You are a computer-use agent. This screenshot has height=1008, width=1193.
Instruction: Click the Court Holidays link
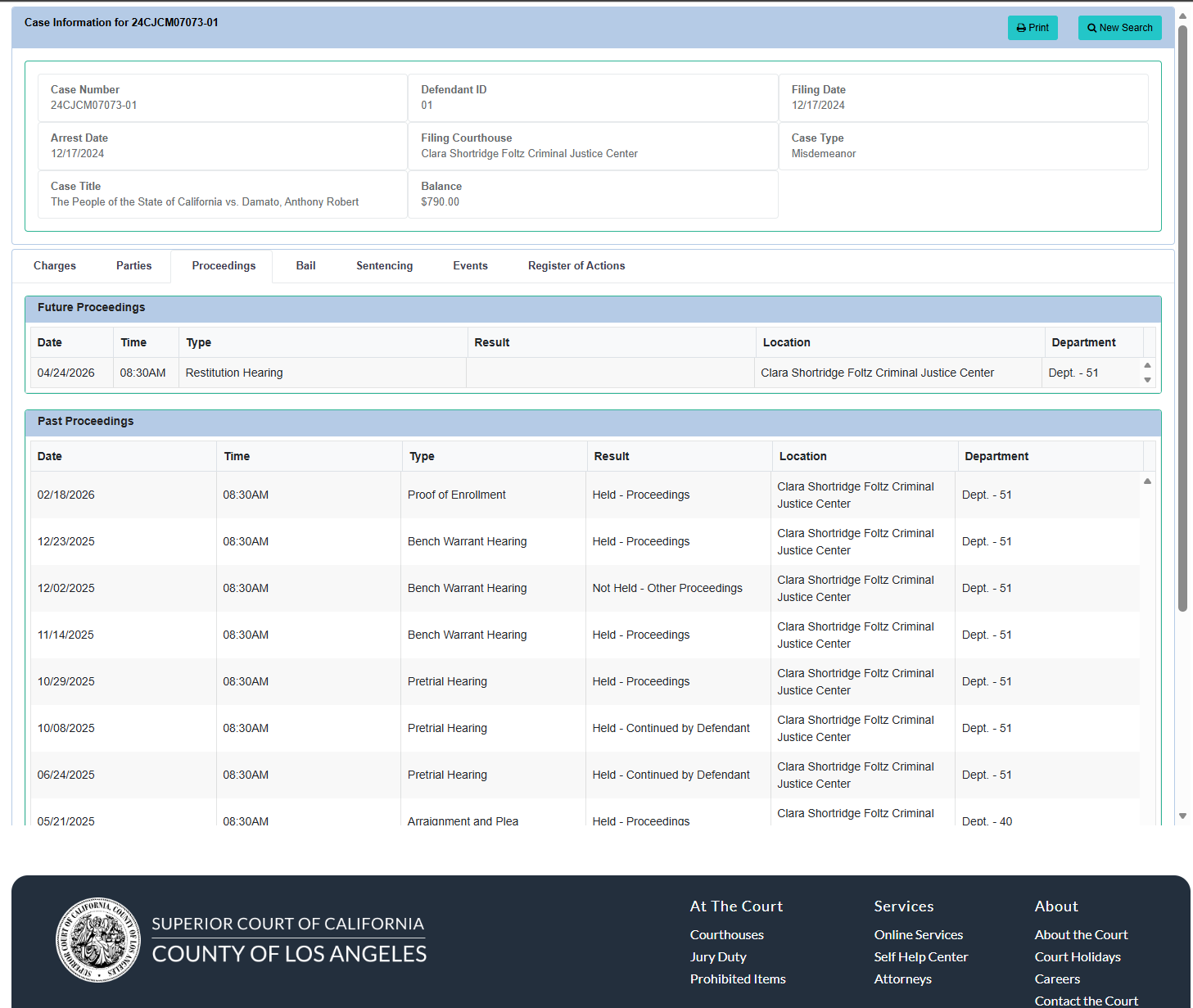click(1078, 956)
